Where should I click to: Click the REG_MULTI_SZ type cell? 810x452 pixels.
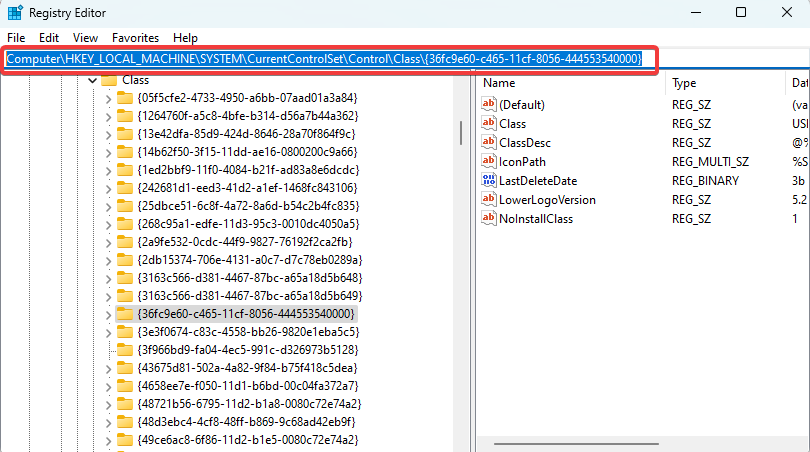(710, 162)
